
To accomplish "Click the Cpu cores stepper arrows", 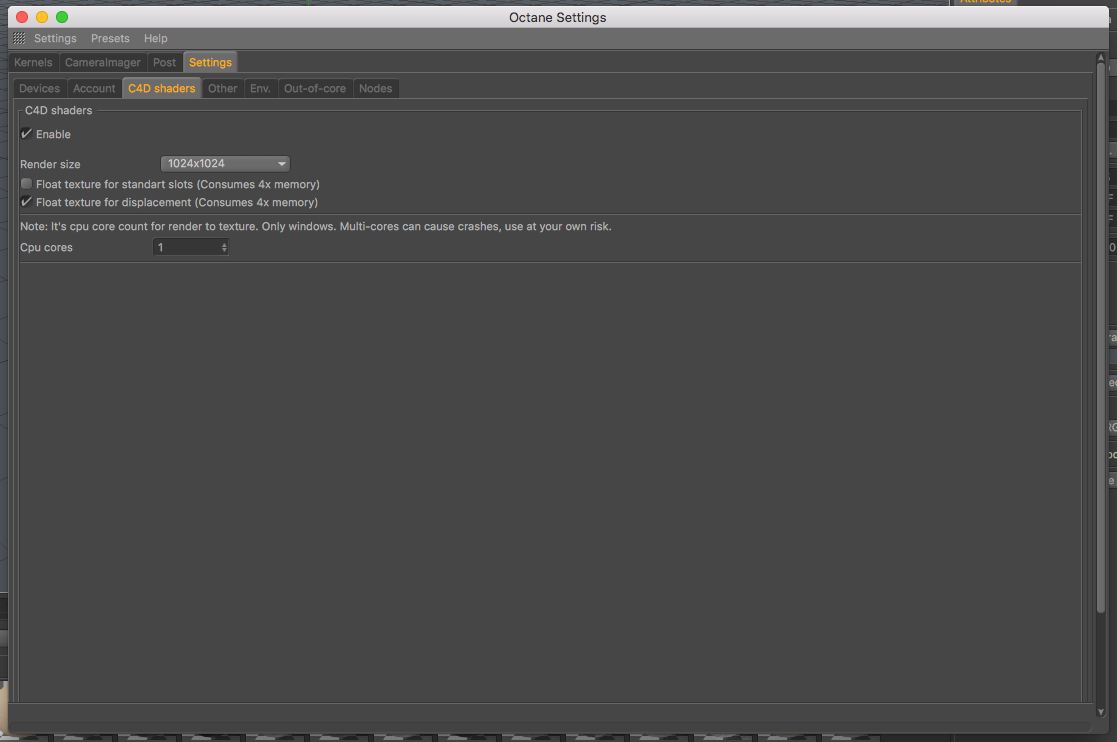I will (x=224, y=247).
